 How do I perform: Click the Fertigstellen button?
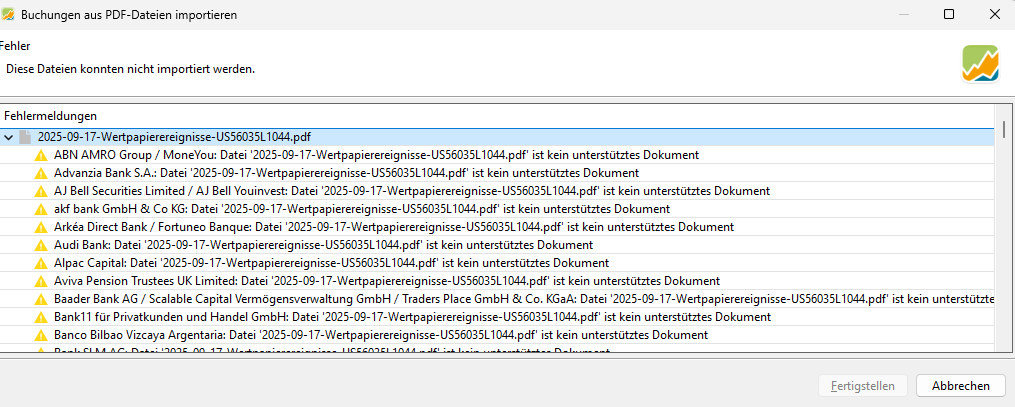click(x=863, y=385)
